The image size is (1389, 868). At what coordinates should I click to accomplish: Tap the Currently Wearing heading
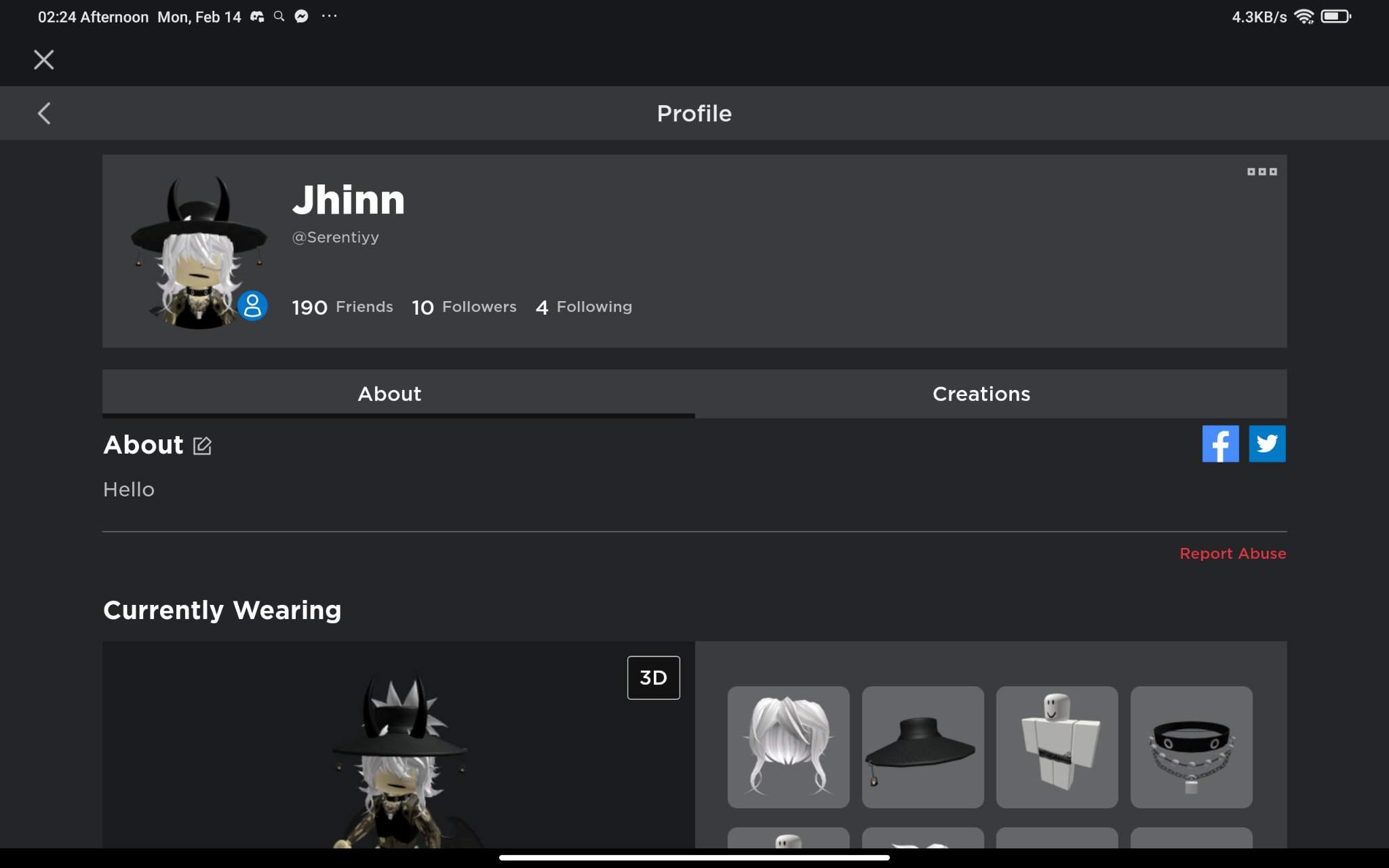[222, 610]
